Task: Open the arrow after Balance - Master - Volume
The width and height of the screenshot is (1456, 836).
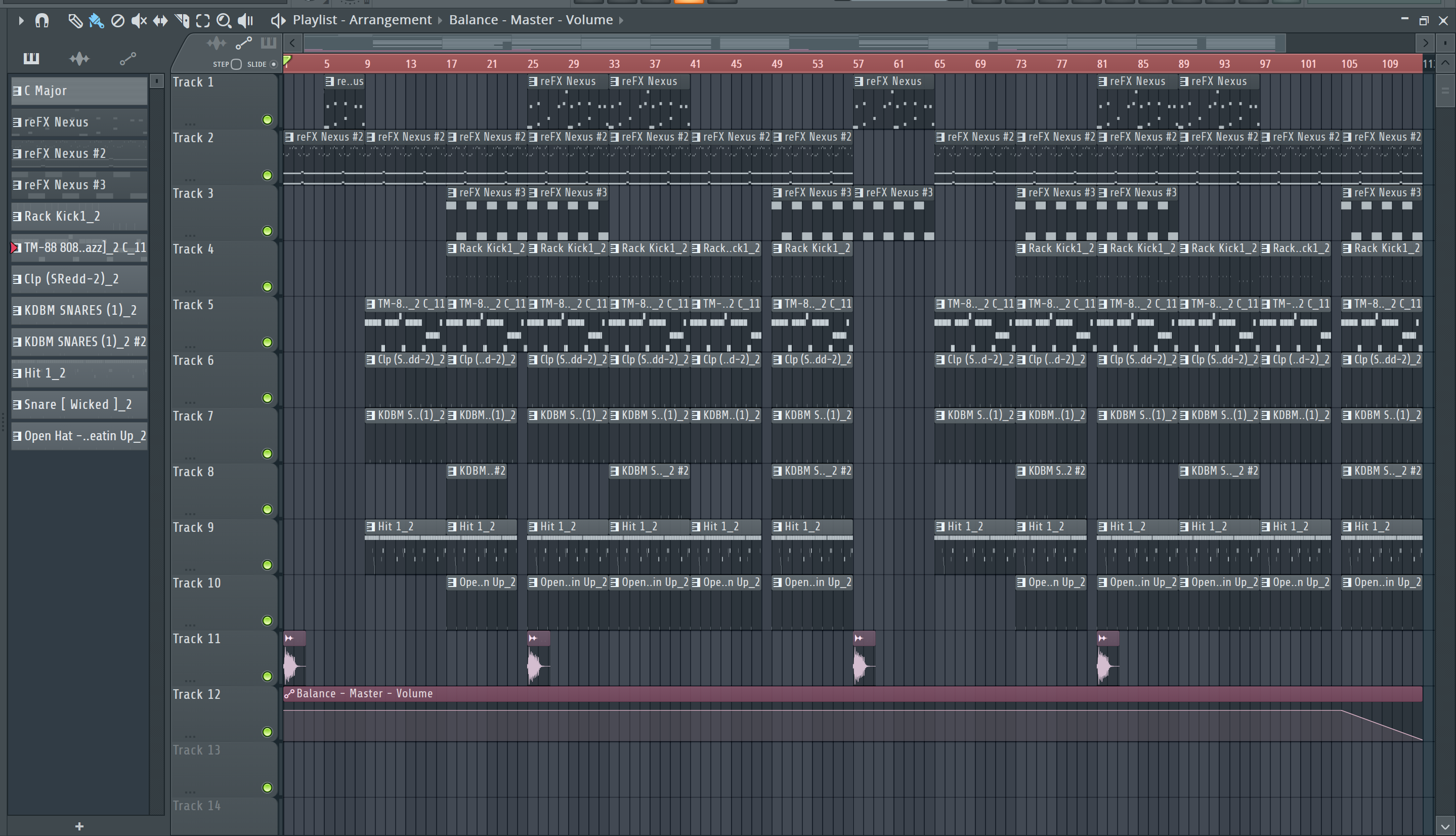Action: pyautogui.click(x=621, y=21)
